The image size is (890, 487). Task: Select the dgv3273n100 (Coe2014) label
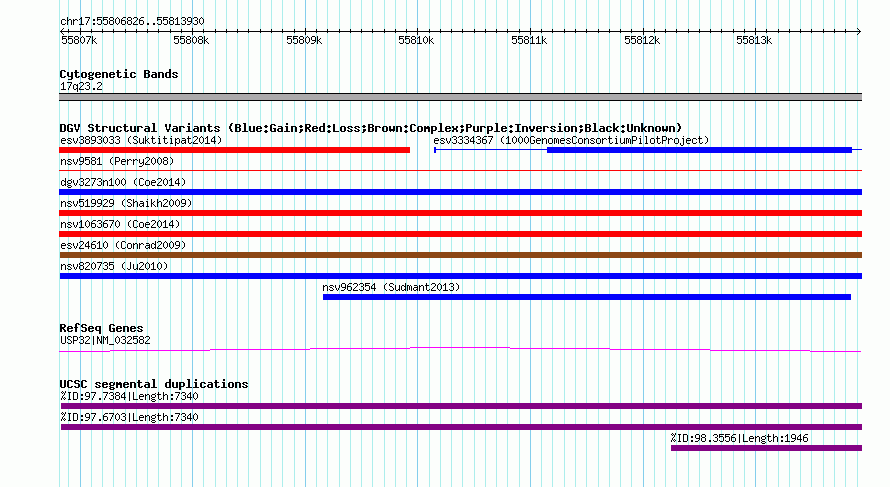(123, 182)
